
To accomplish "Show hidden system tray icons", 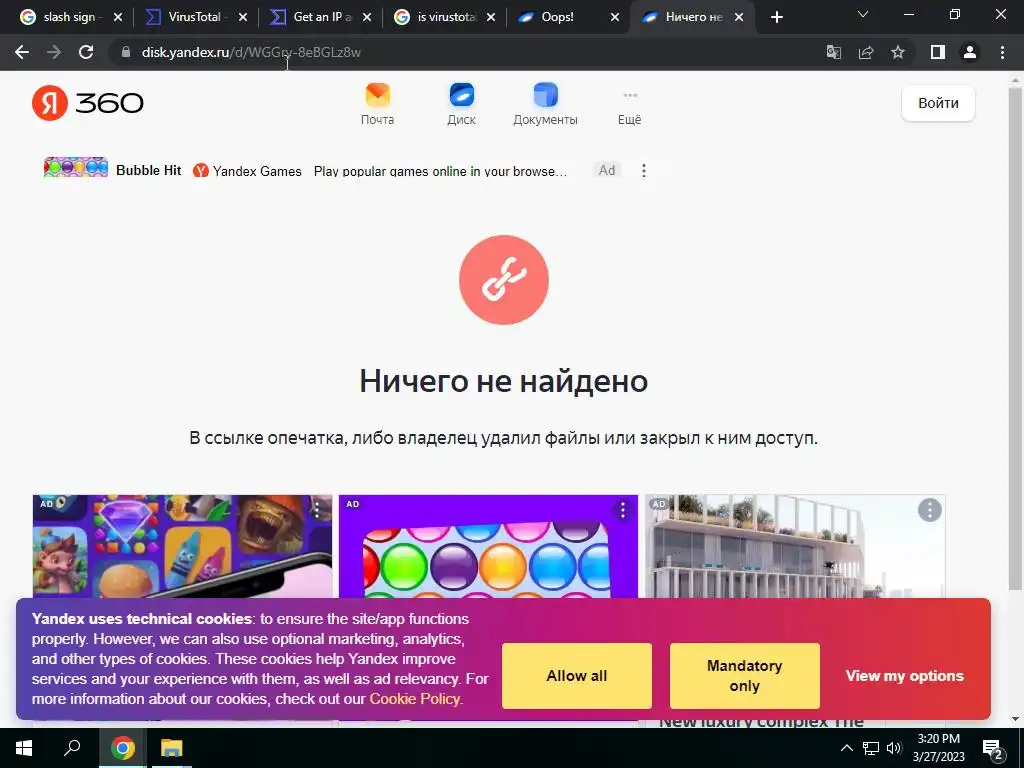I will [x=846, y=748].
